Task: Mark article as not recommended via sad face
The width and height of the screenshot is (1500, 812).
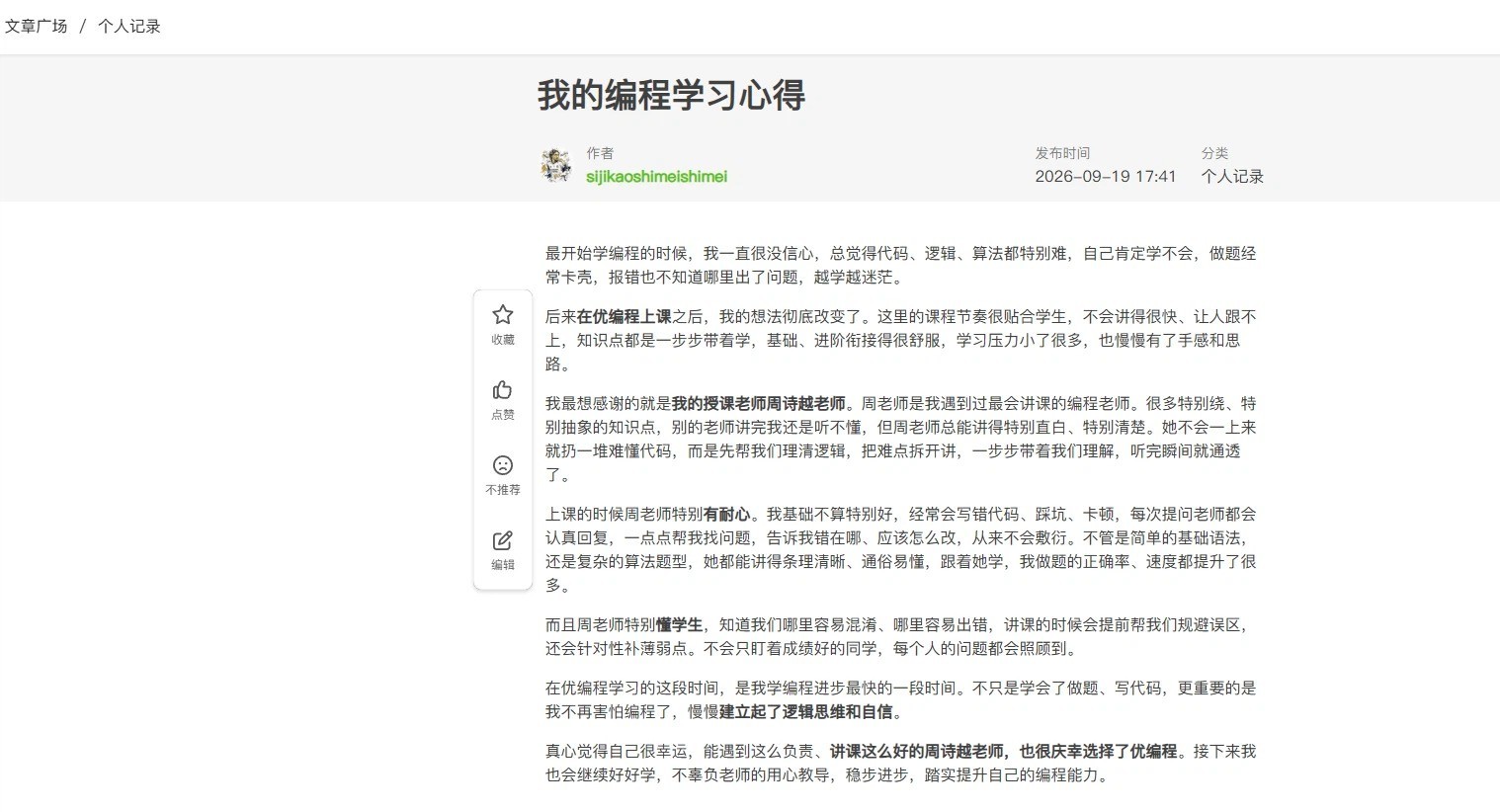Action: pyautogui.click(x=503, y=465)
